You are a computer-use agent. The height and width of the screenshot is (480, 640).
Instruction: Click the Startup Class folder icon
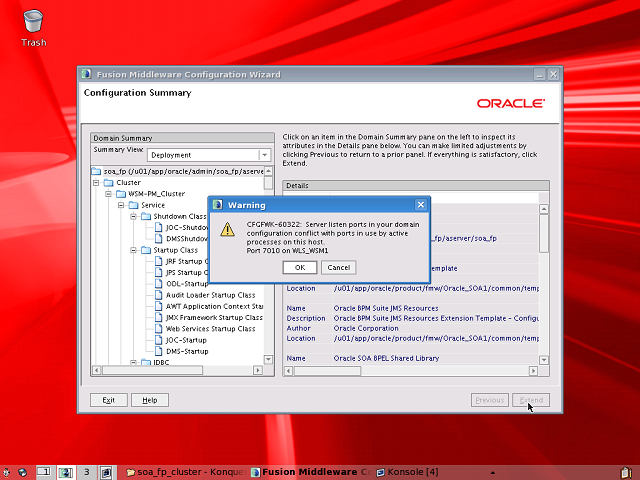coord(146,250)
